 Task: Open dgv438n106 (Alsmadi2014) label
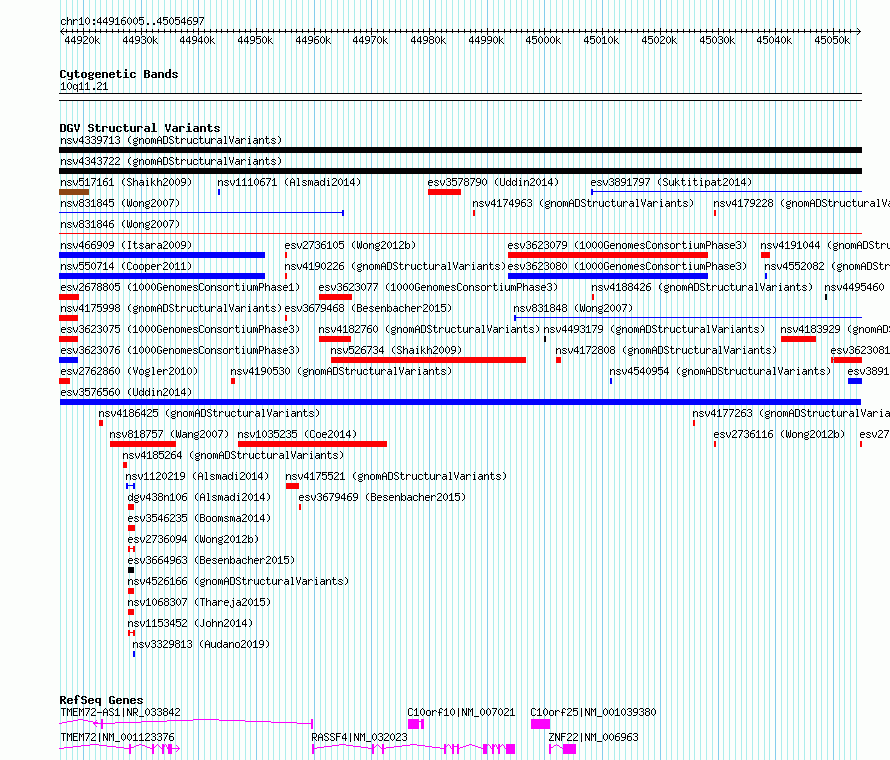pyautogui.click(x=199, y=497)
